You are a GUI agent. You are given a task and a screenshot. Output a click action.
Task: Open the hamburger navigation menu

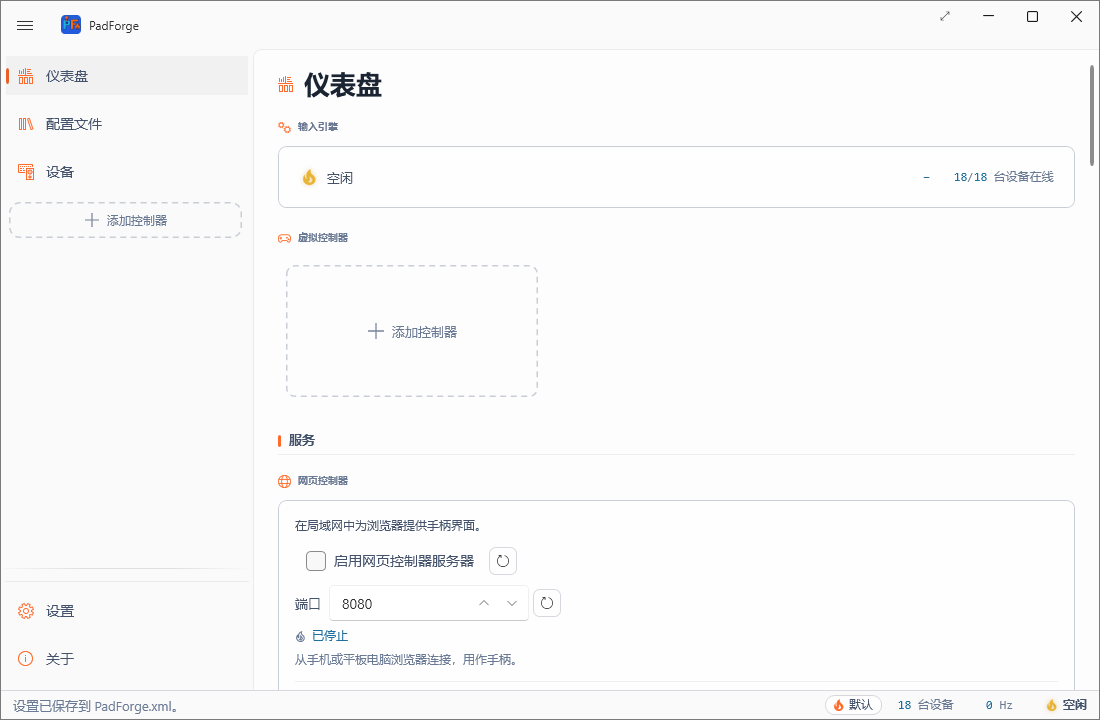click(25, 26)
